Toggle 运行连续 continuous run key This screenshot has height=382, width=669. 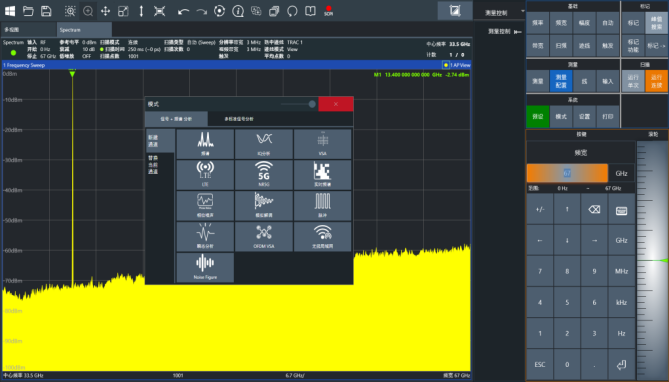click(656, 81)
